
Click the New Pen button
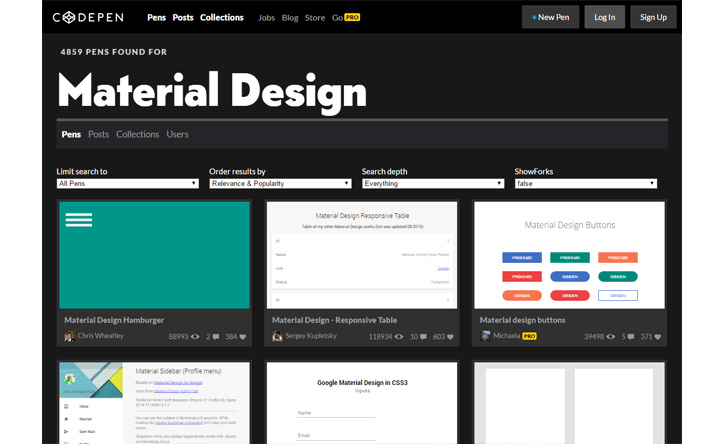550,17
